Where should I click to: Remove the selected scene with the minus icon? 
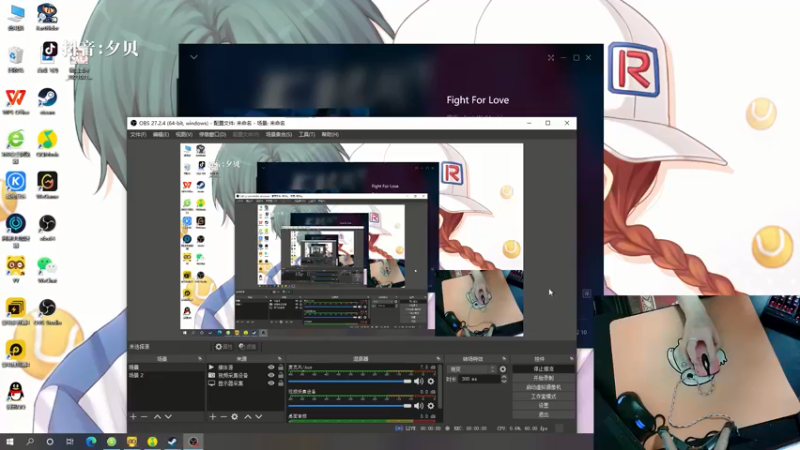144,417
